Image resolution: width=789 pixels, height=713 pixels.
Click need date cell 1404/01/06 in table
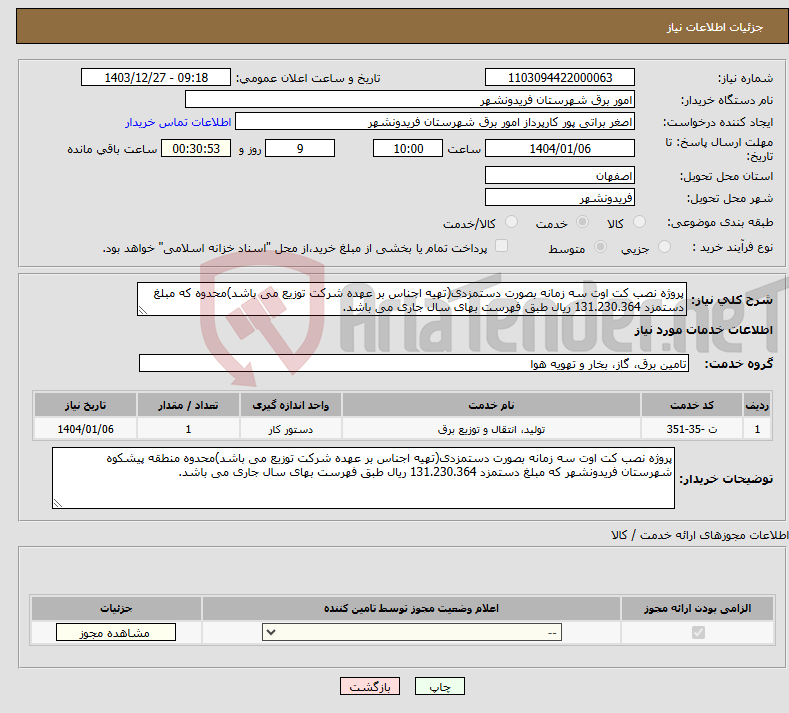[86, 429]
